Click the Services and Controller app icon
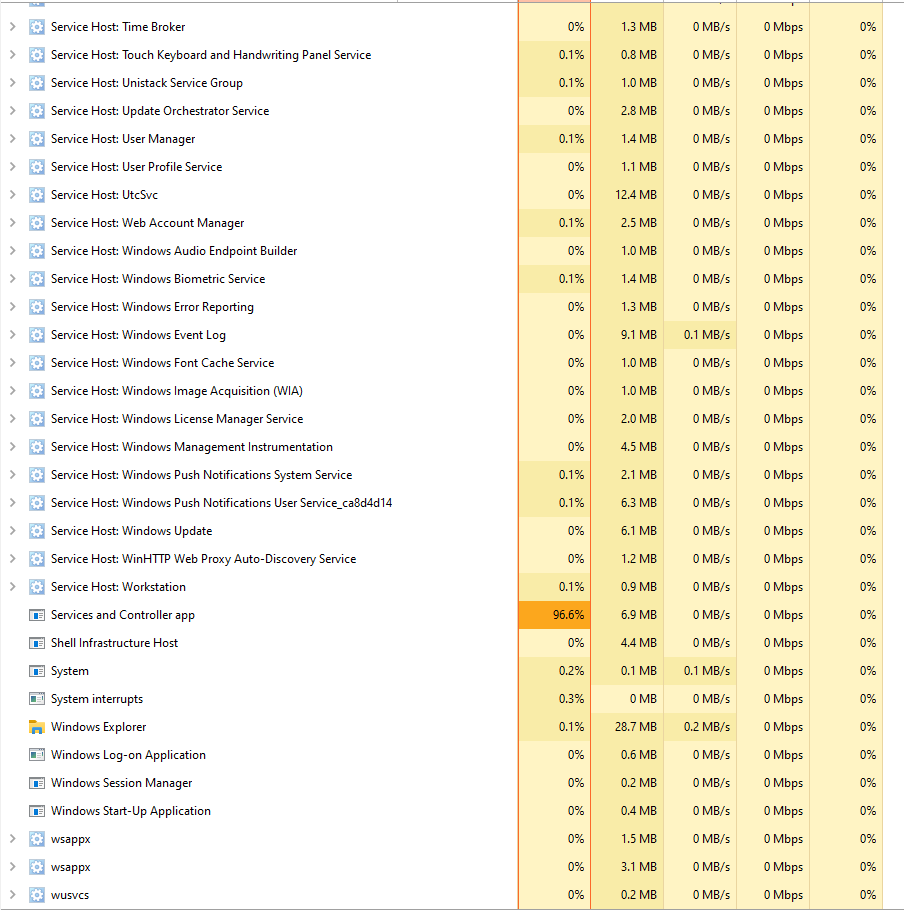The height and width of the screenshot is (912, 904). click(37, 615)
